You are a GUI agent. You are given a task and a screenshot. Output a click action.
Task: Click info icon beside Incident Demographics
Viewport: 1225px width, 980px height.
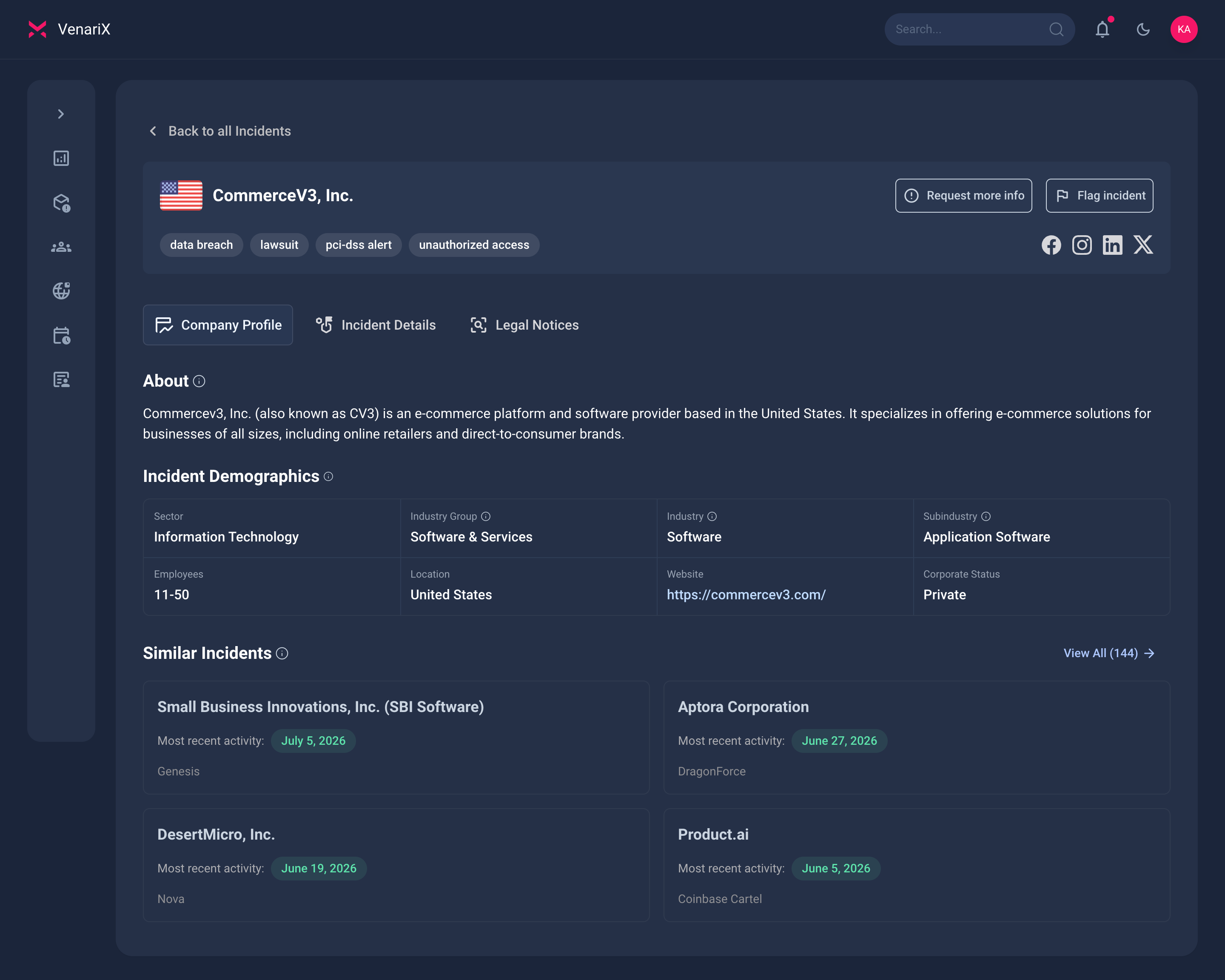tap(328, 477)
